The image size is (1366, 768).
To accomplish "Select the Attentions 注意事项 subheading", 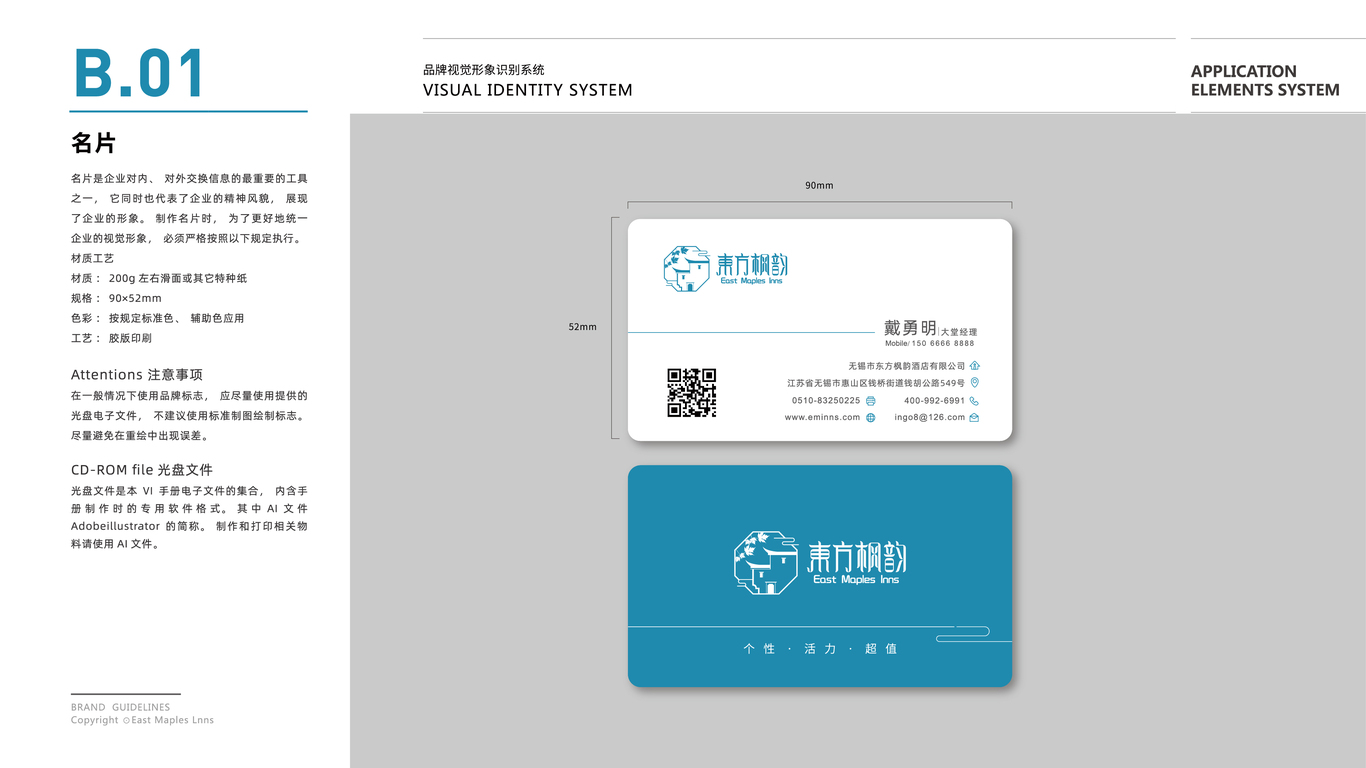I will [137, 375].
